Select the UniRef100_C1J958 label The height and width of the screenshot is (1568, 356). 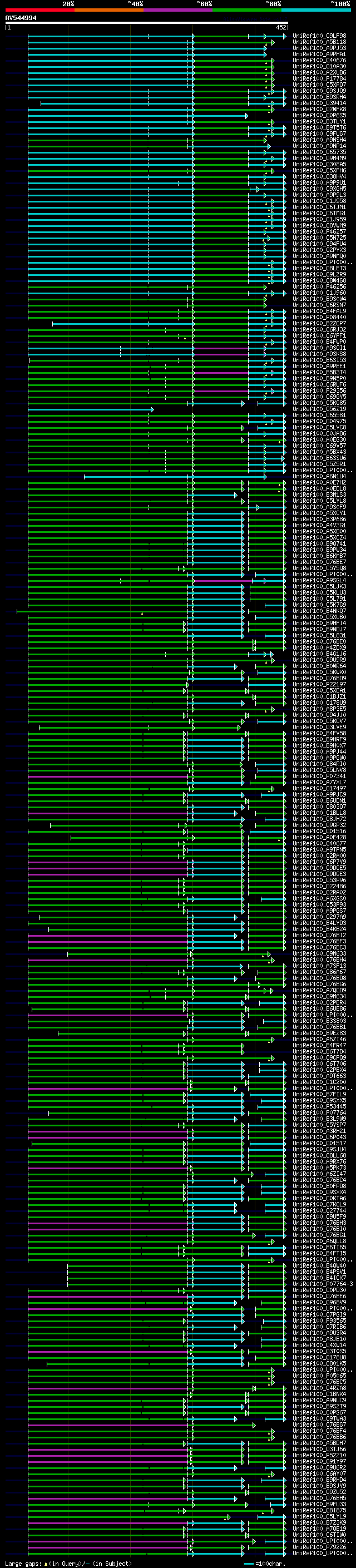[x=319, y=201]
